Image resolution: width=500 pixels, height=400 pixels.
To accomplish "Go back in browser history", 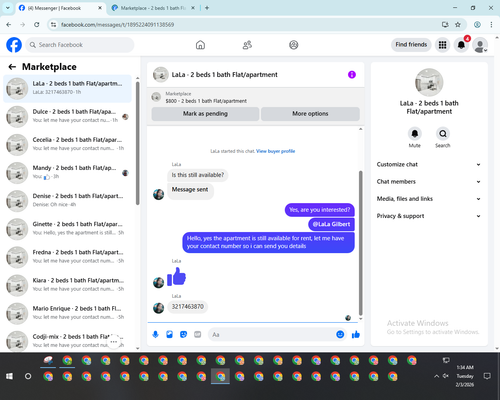I will coord(9,25).
